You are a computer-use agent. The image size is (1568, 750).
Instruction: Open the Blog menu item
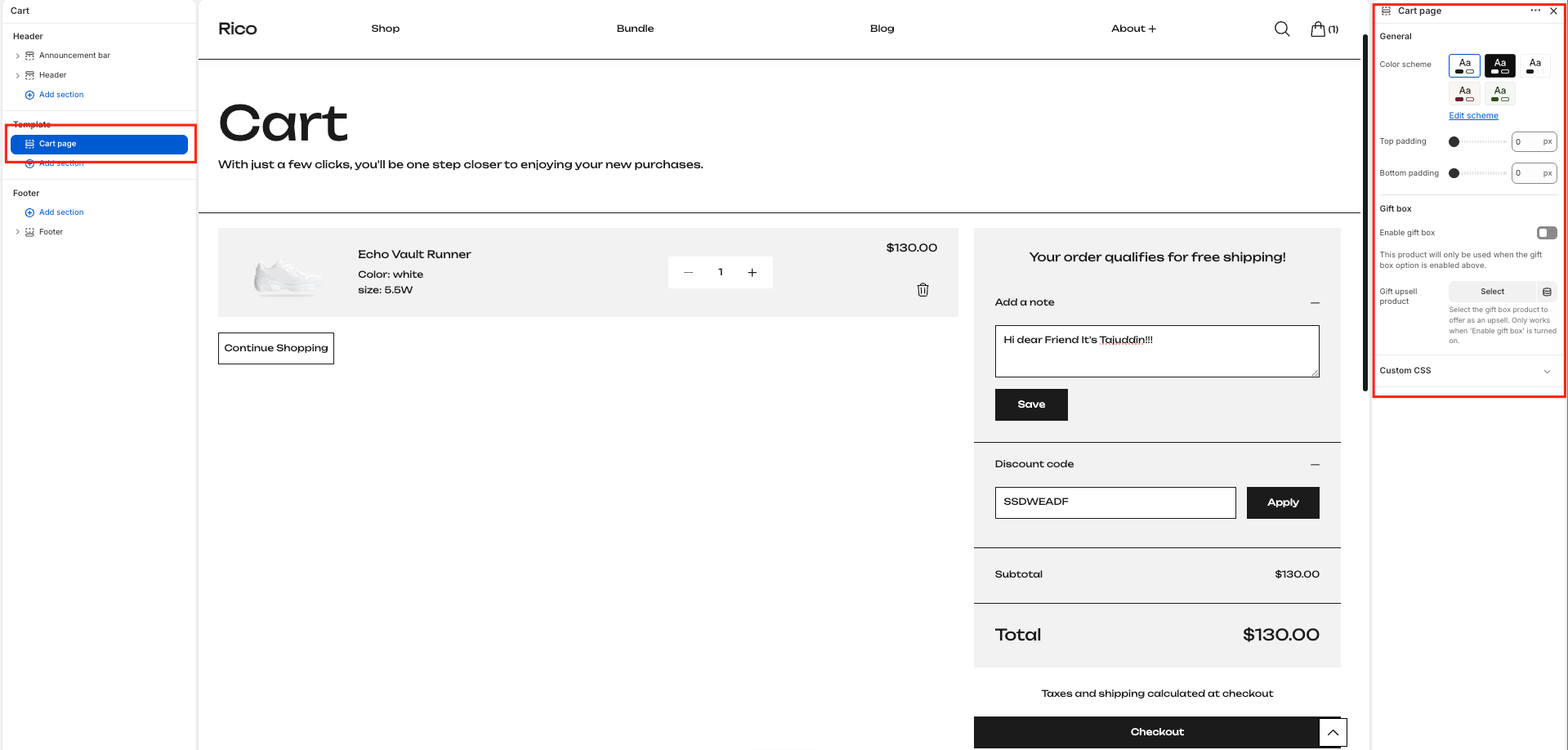[x=882, y=29]
